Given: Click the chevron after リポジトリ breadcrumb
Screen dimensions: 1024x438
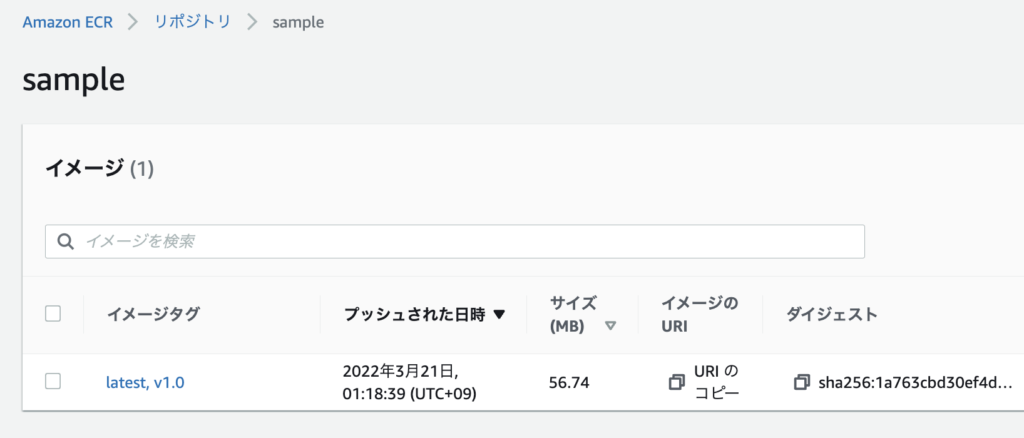Looking at the screenshot, I should tap(251, 21).
